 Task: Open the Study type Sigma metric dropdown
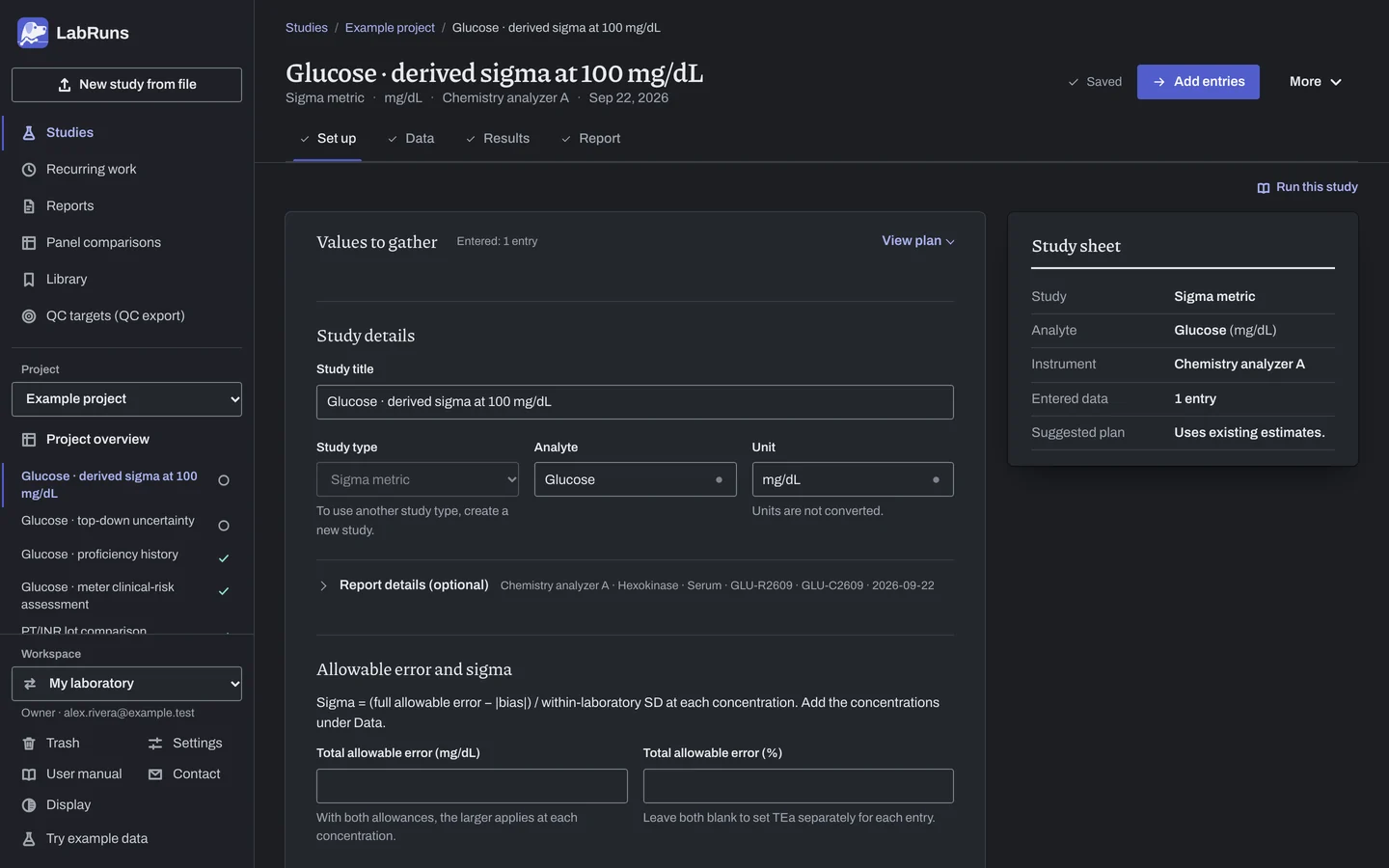coord(418,479)
